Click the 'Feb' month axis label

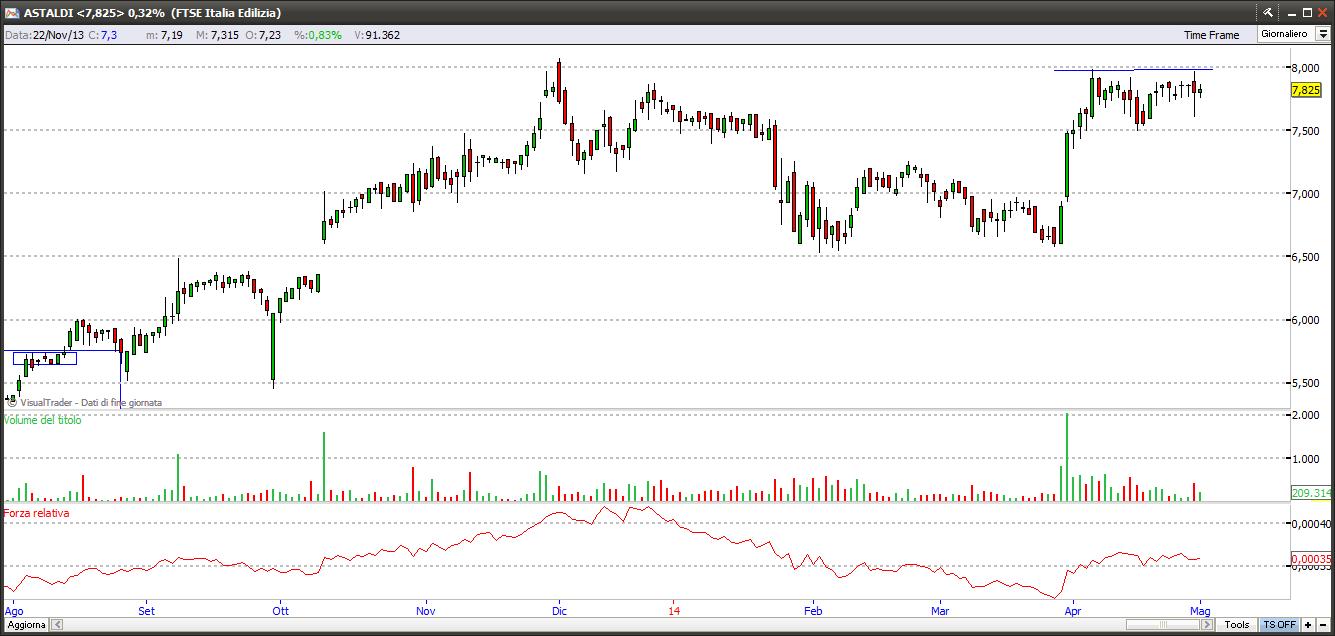coord(812,610)
